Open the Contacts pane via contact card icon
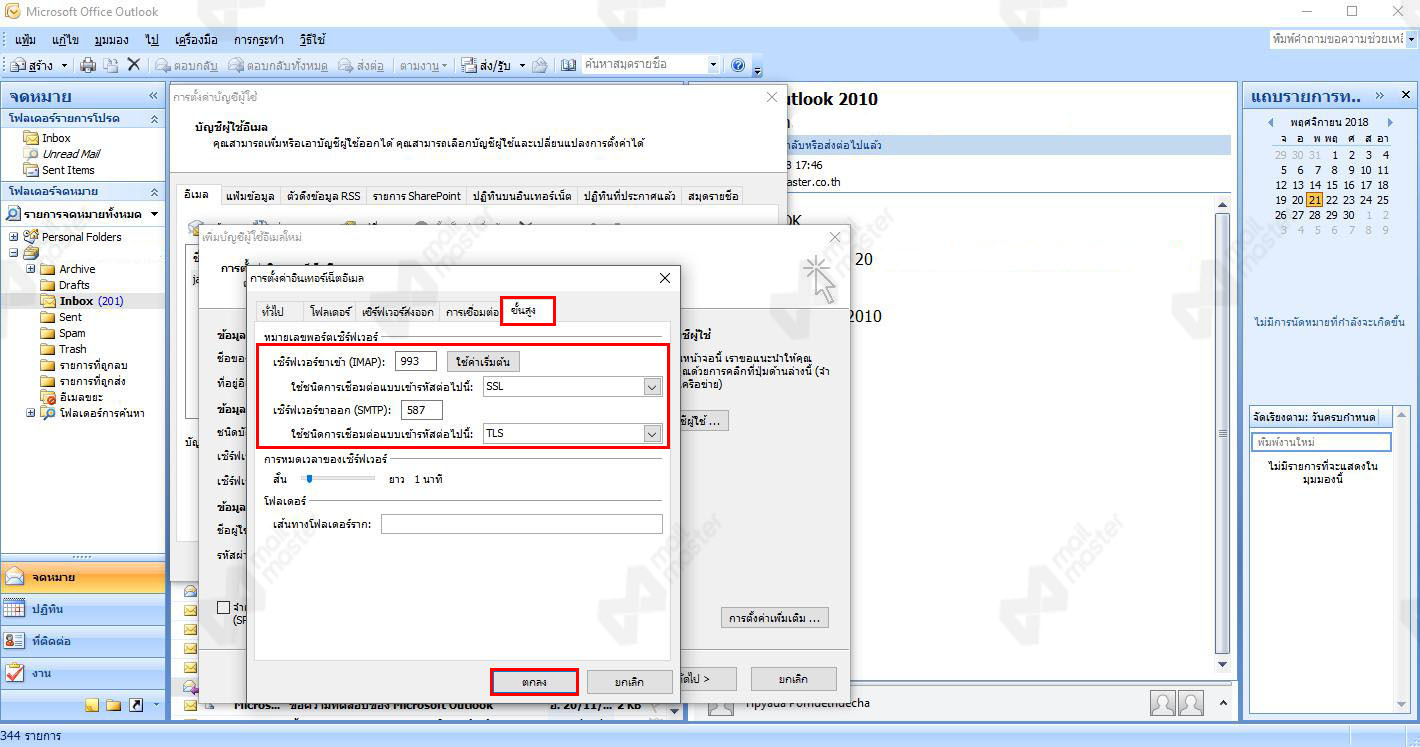This screenshot has width=1420, height=747. 15,641
